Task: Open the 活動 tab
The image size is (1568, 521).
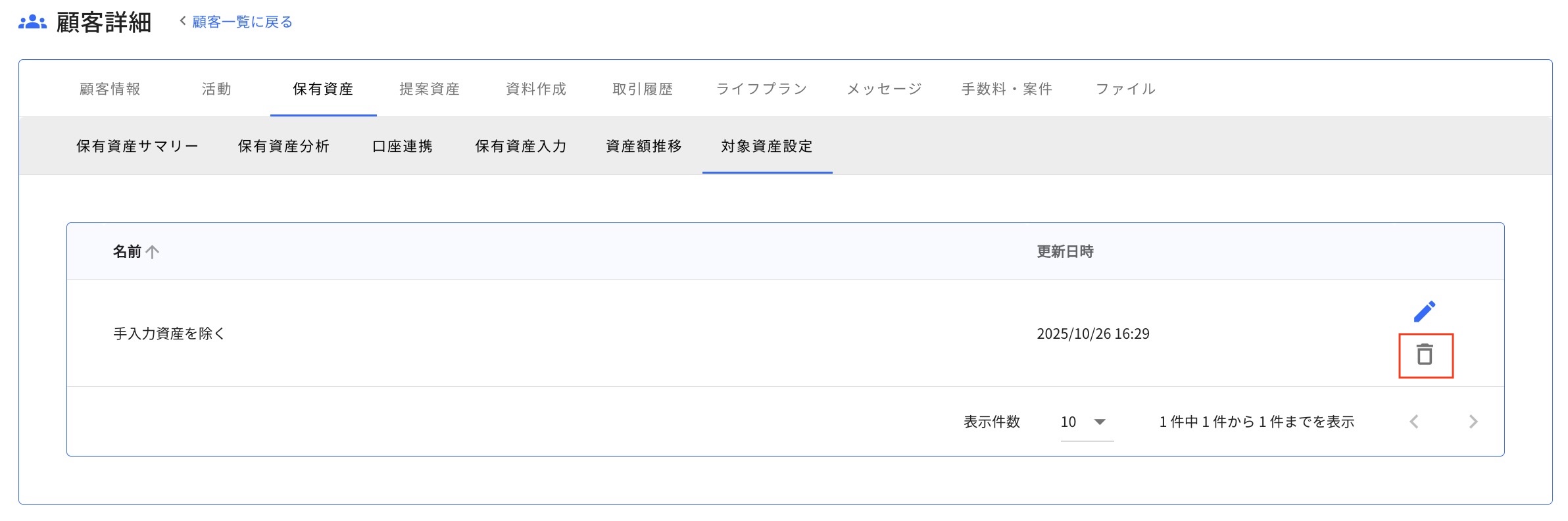Action: (x=216, y=89)
